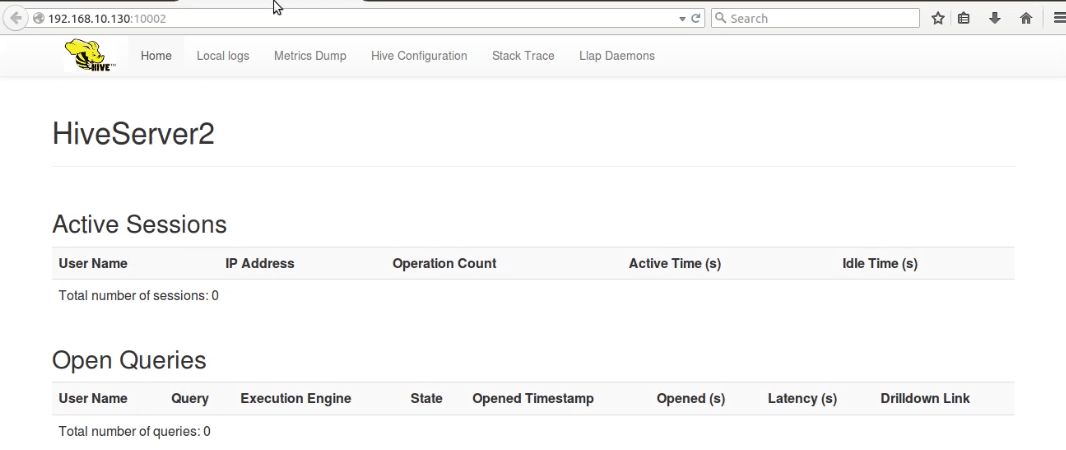1066x450 pixels.
Task: Open Hive Configuration page
Action: [x=419, y=56]
